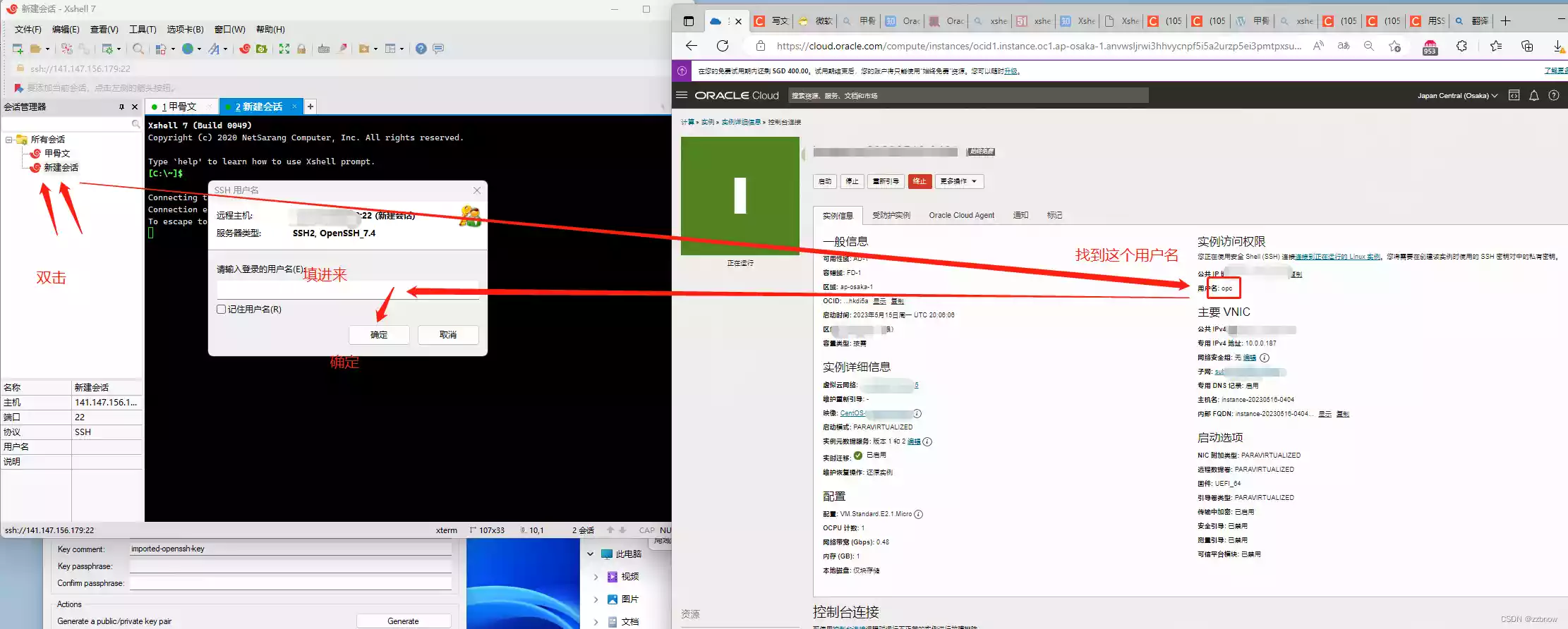Click Oracle Cloud Shell developer tools icon
This screenshot has height=629, width=1568.
(x=1514, y=95)
